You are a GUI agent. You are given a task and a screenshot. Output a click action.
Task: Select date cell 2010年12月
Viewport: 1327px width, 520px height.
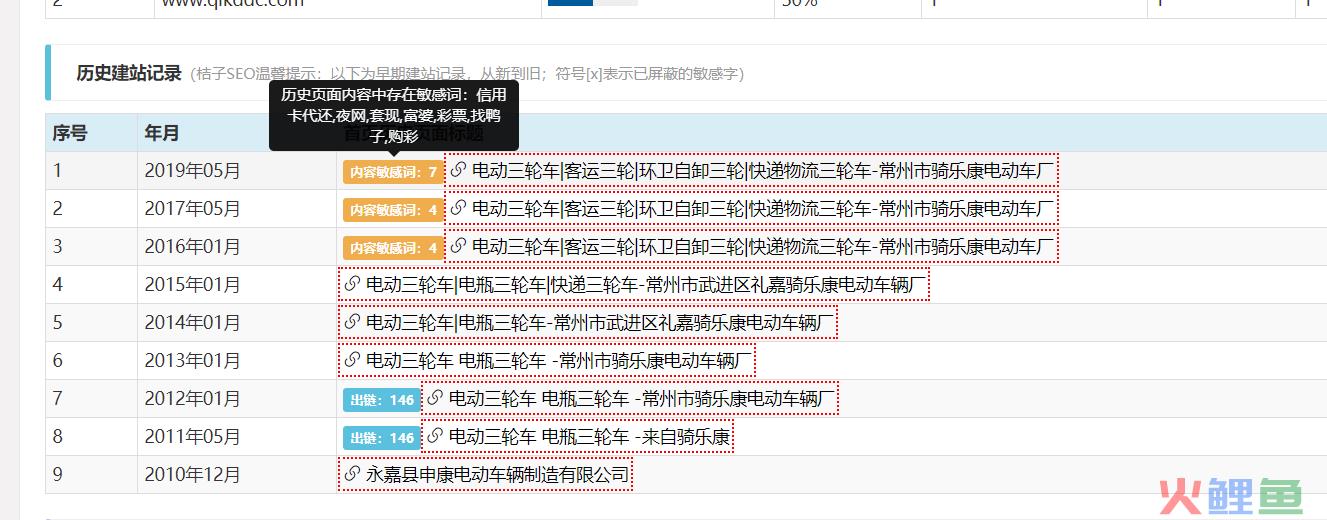pyautogui.click(x=193, y=475)
